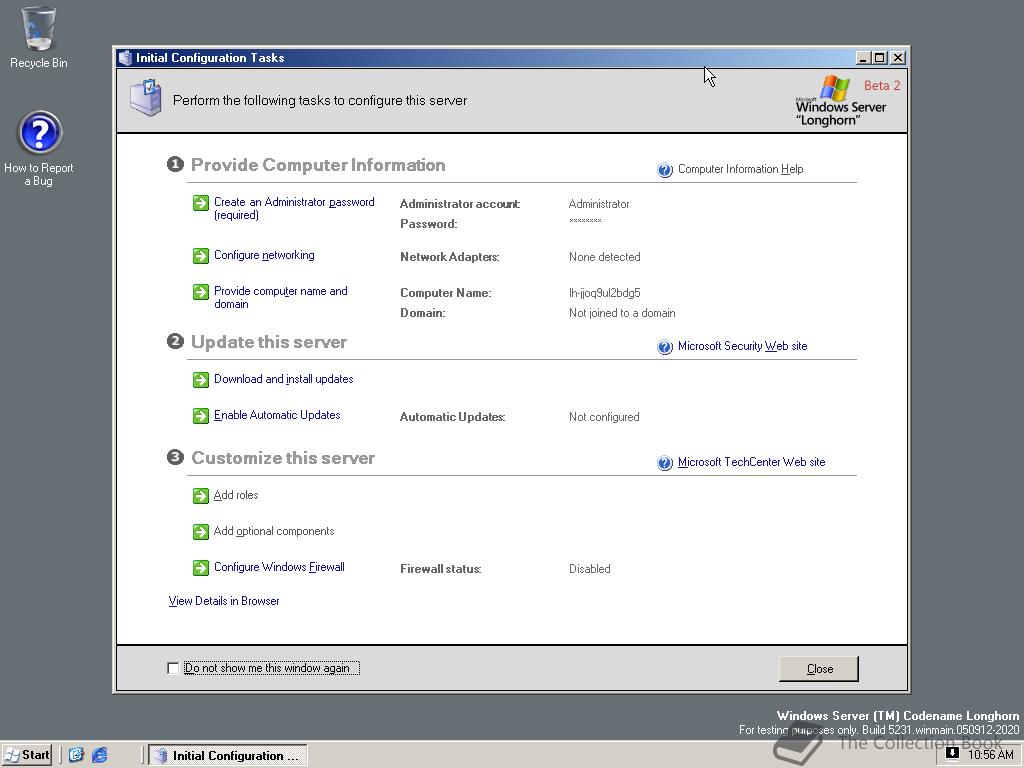
Task: Open Provide computer name and domain link
Action: click(x=281, y=297)
